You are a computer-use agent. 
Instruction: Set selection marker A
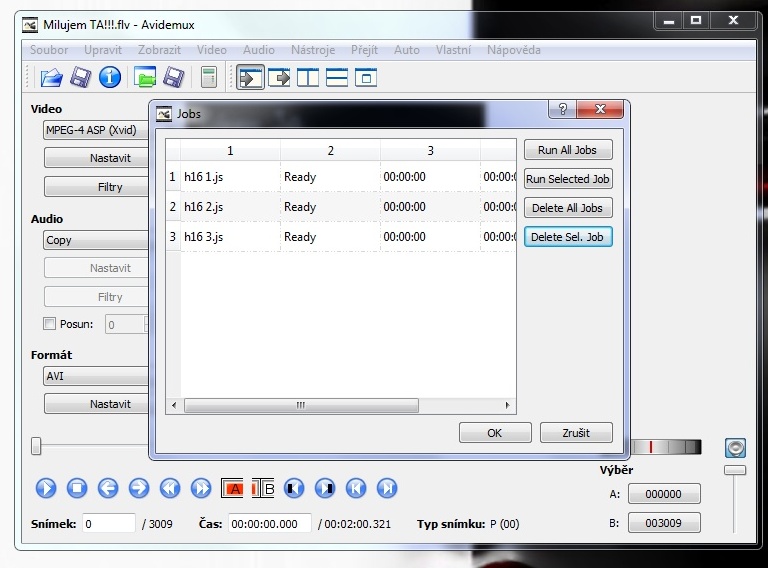[233, 488]
